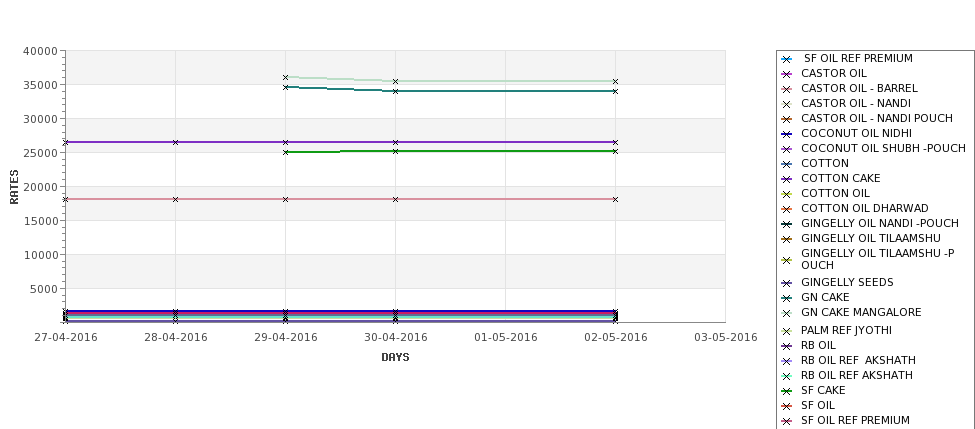Click the GN CAKE MANGALORE legend marker
The image size is (975, 429).
tap(787, 313)
